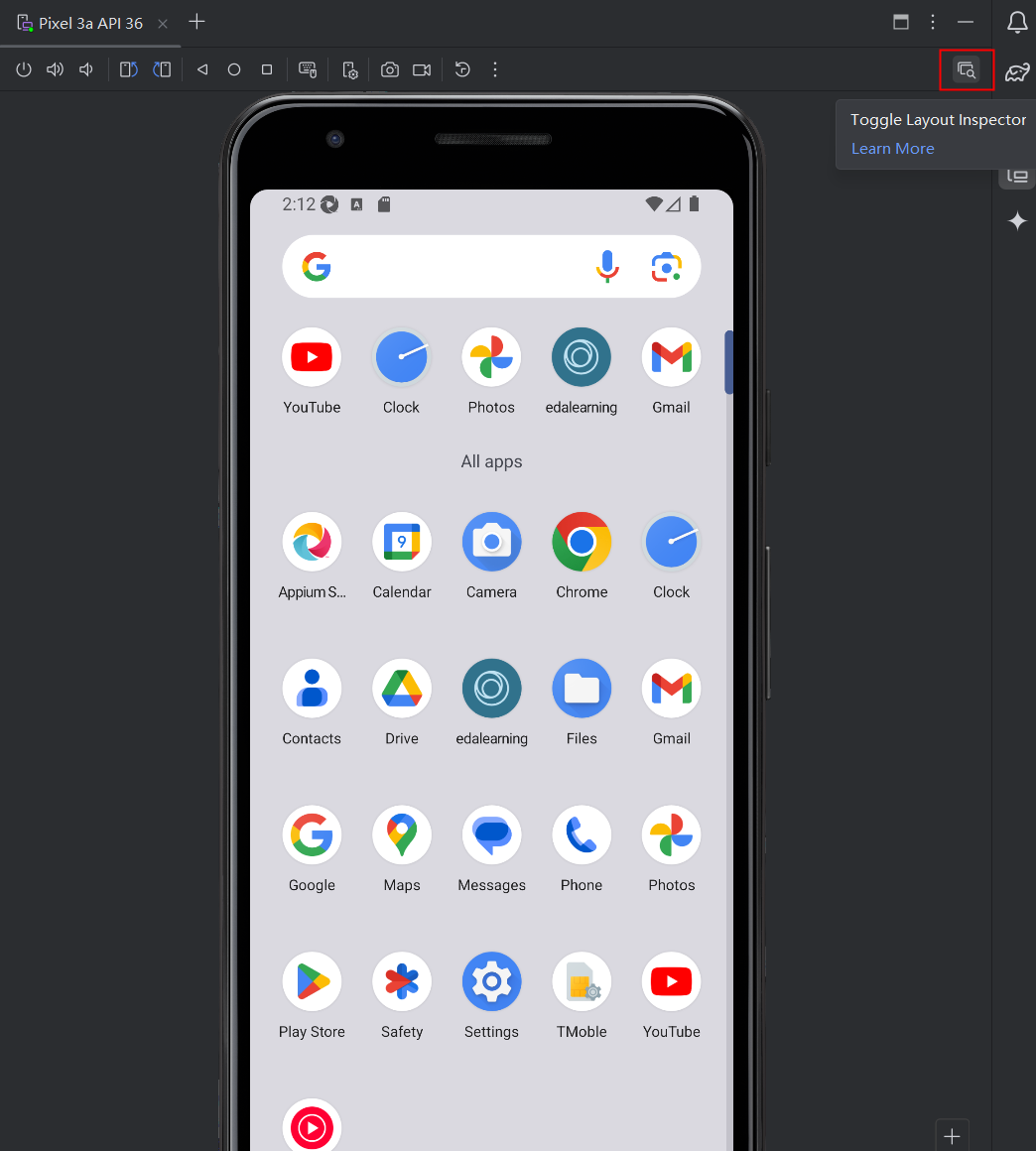The image size is (1036, 1151).
Task: Start screen recording with video icon
Action: 422,69
